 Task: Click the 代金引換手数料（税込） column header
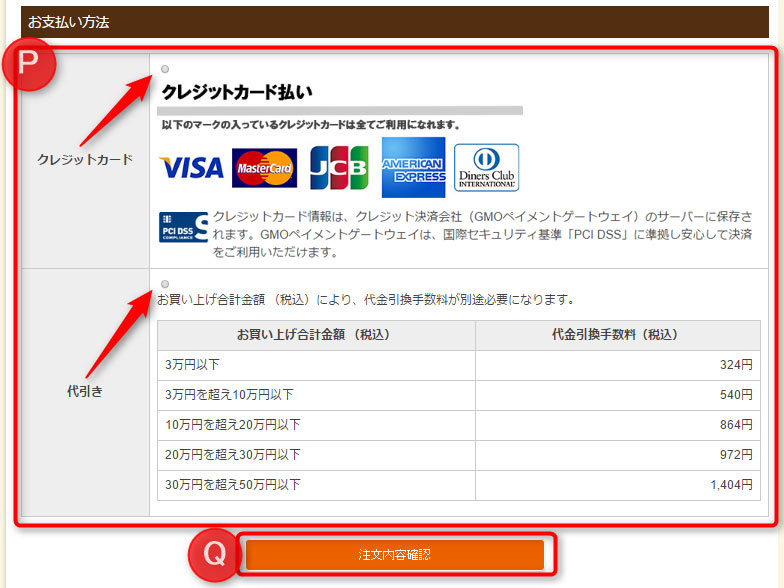pyautogui.click(x=618, y=335)
